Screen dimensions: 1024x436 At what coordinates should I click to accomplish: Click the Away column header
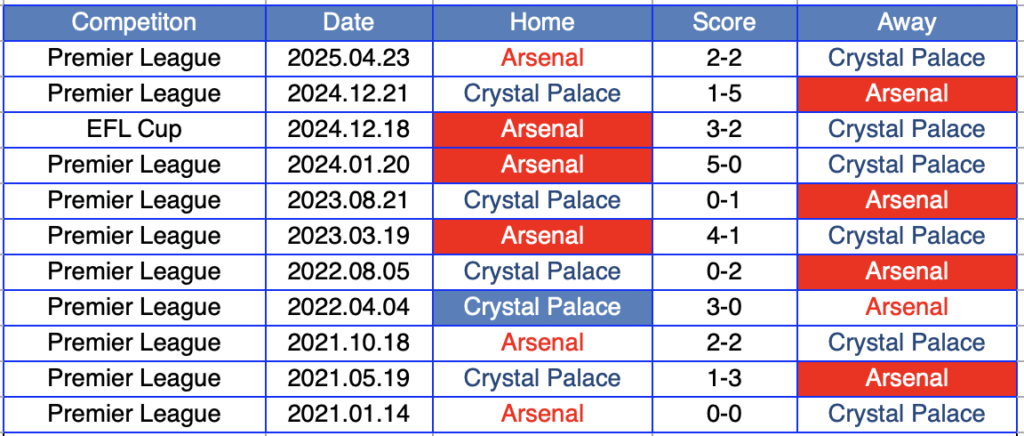pos(906,22)
